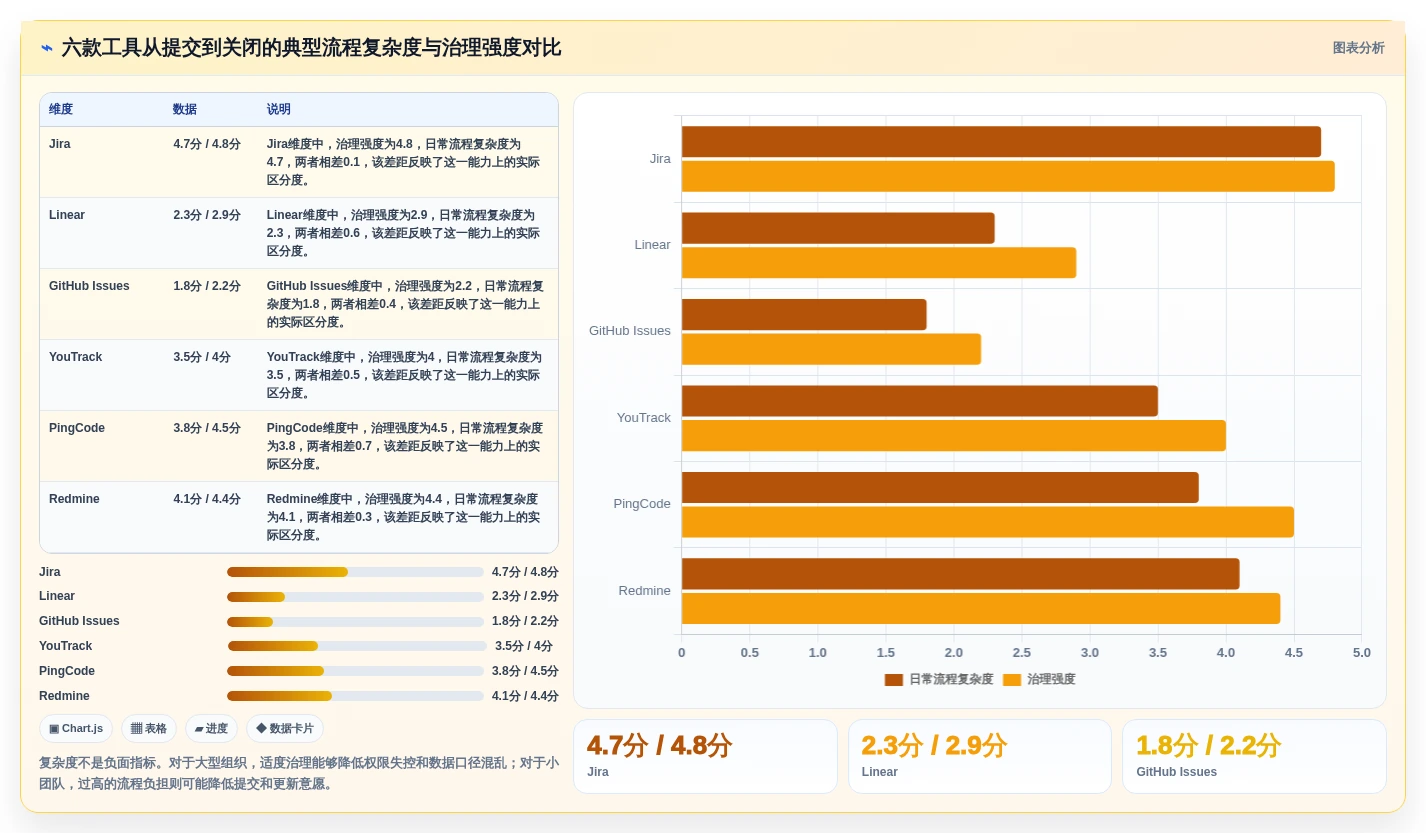Click the main title 六款工具从提交到关闭
This screenshot has width=1426, height=833.
tap(311, 48)
